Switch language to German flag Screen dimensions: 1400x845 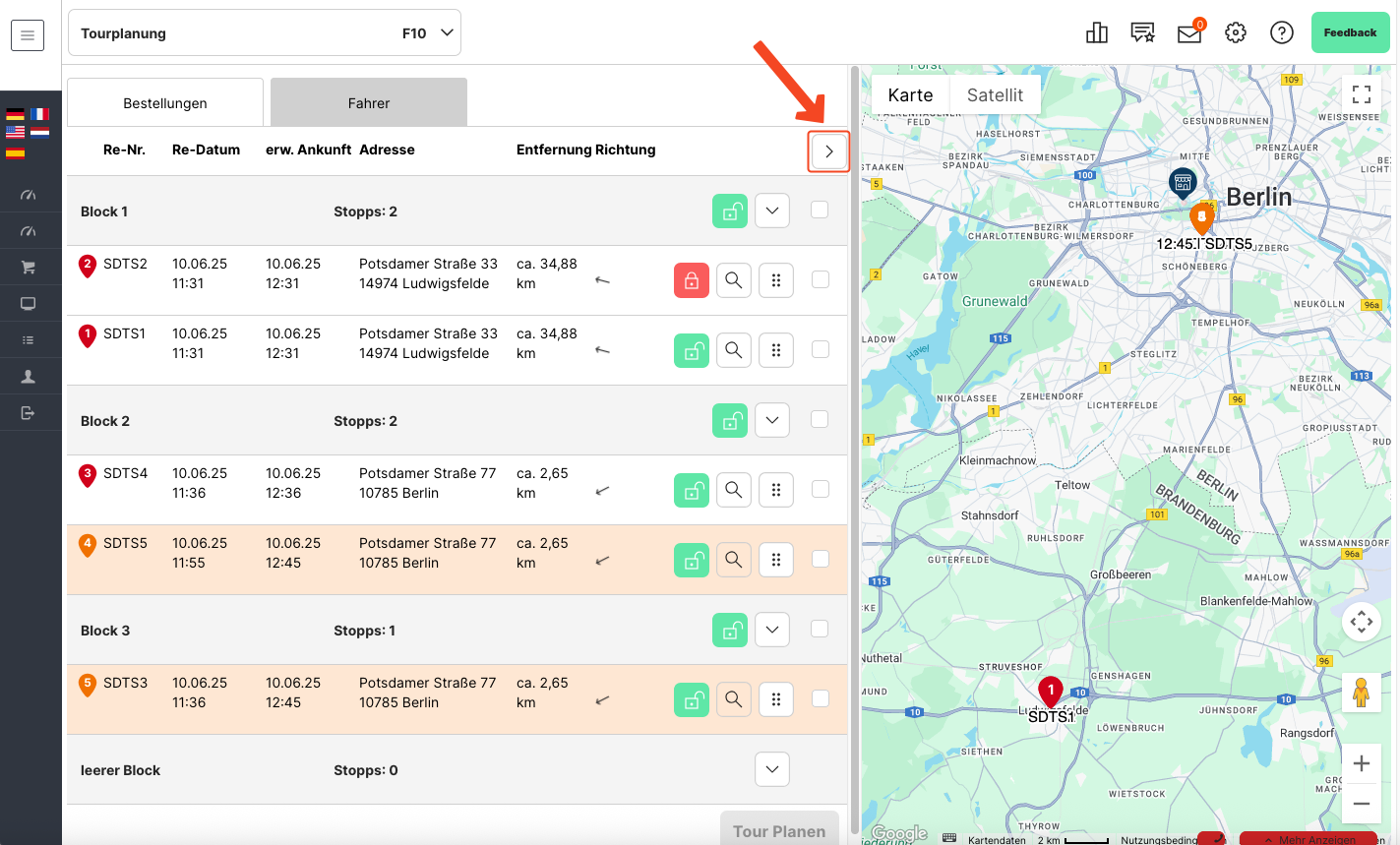[x=15, y=114]
